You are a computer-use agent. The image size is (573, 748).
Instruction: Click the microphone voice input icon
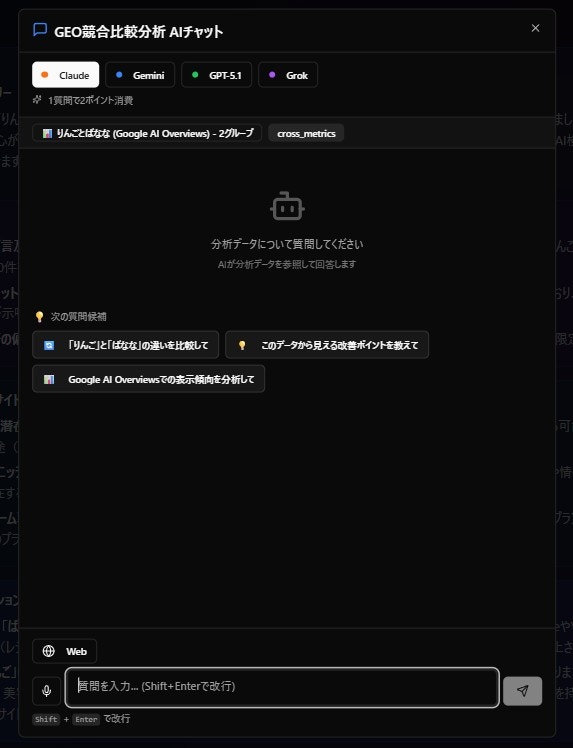click(x=46, y=691)
